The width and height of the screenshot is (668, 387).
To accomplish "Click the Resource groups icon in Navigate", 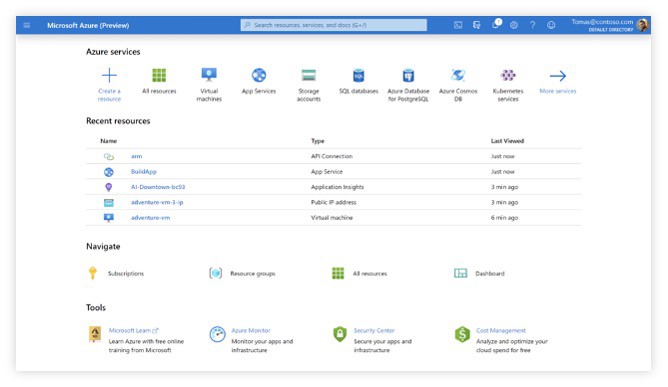I will pos(216,273).
